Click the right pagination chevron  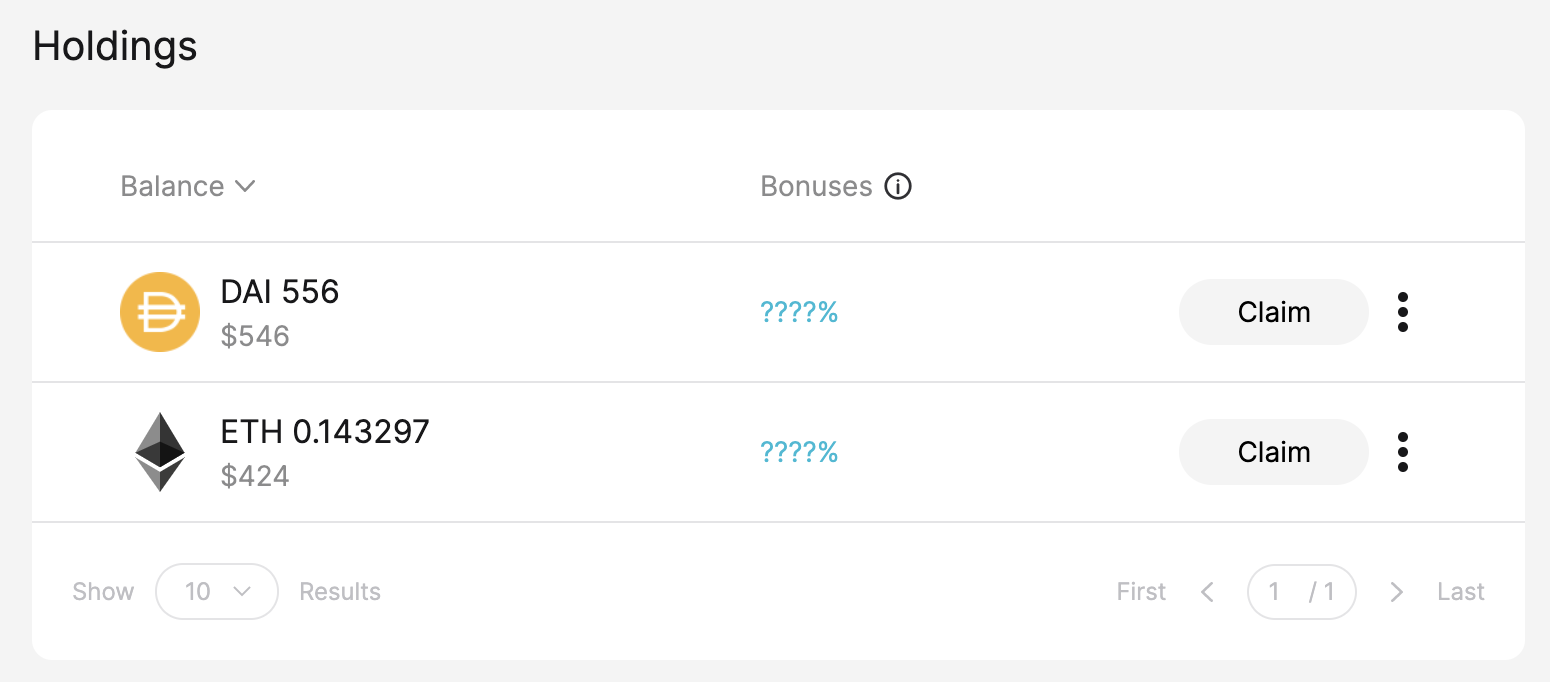click(x=1396, y=591)
